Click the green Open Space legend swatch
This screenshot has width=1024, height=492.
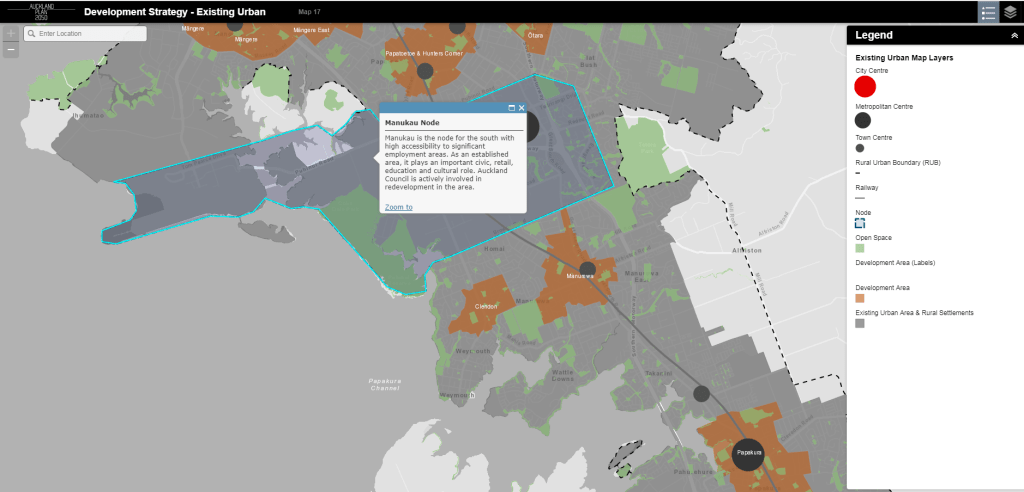860,248
